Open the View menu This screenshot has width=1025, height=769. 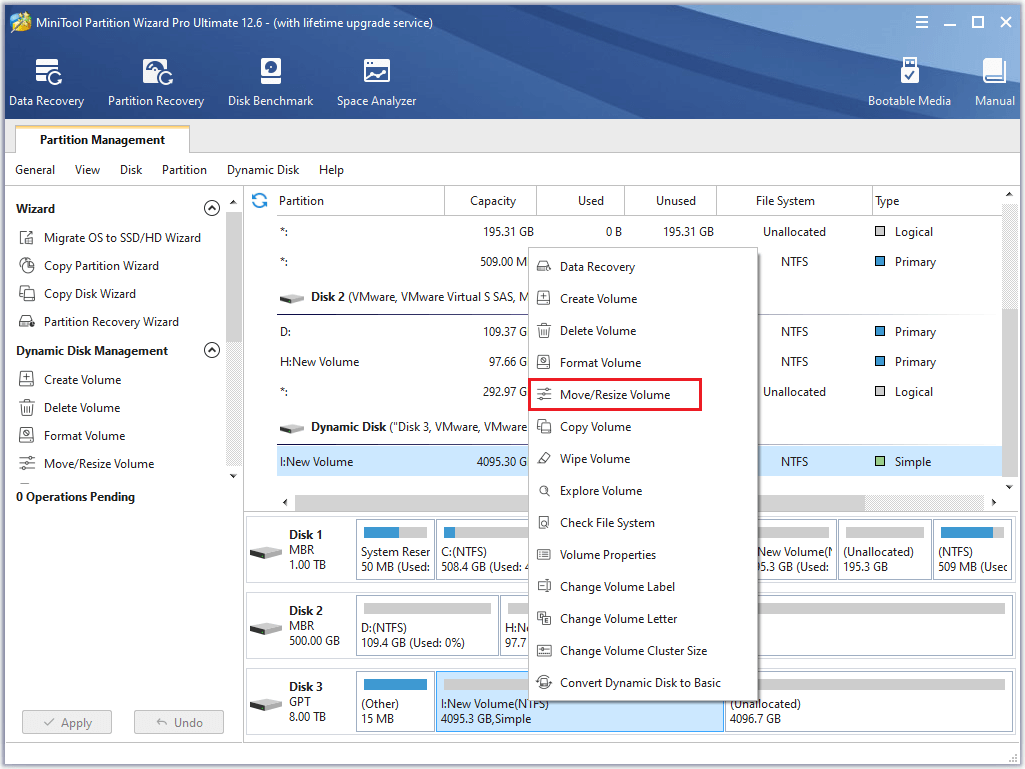88,170
